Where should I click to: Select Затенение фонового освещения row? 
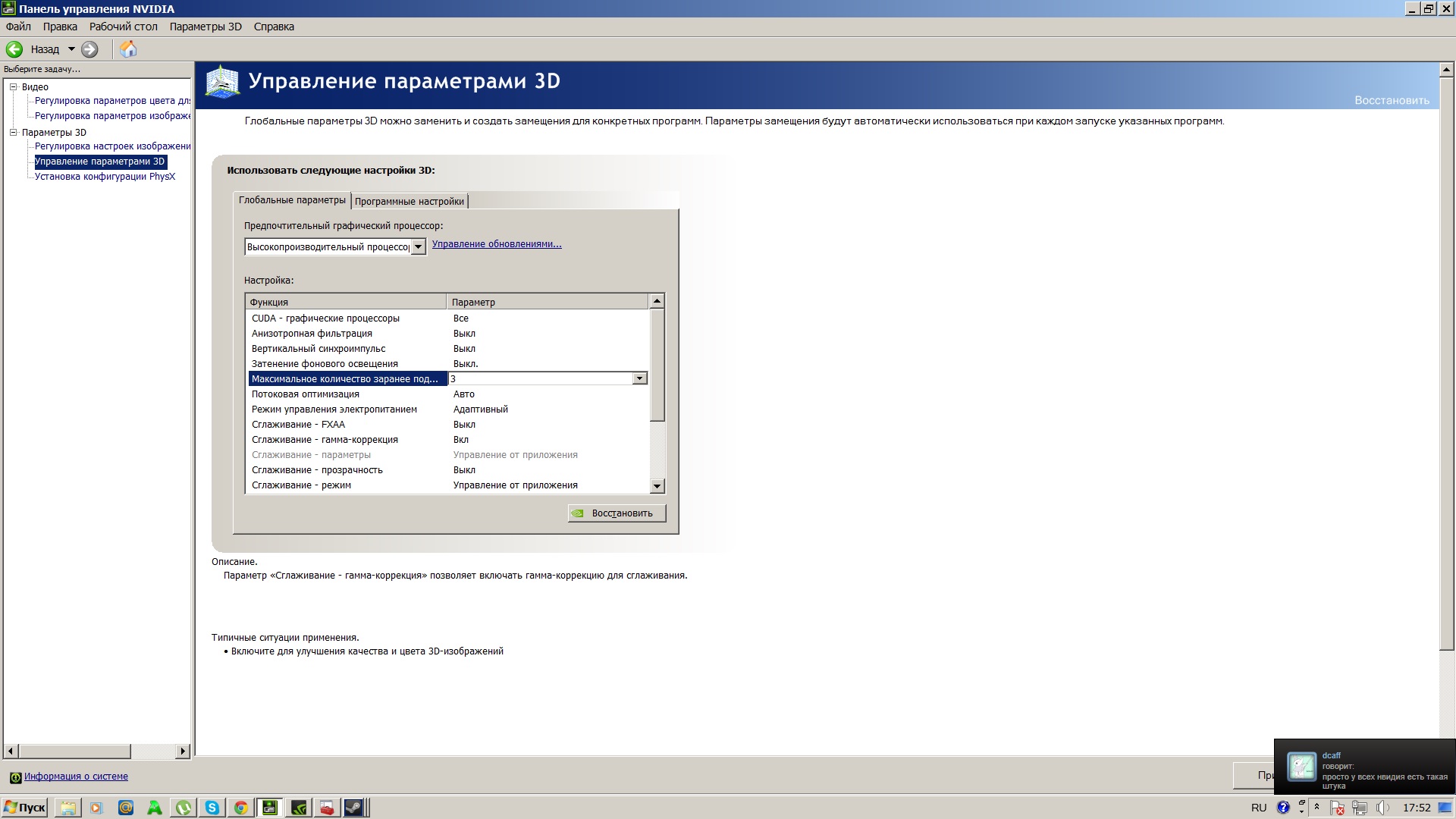(447, 364)
